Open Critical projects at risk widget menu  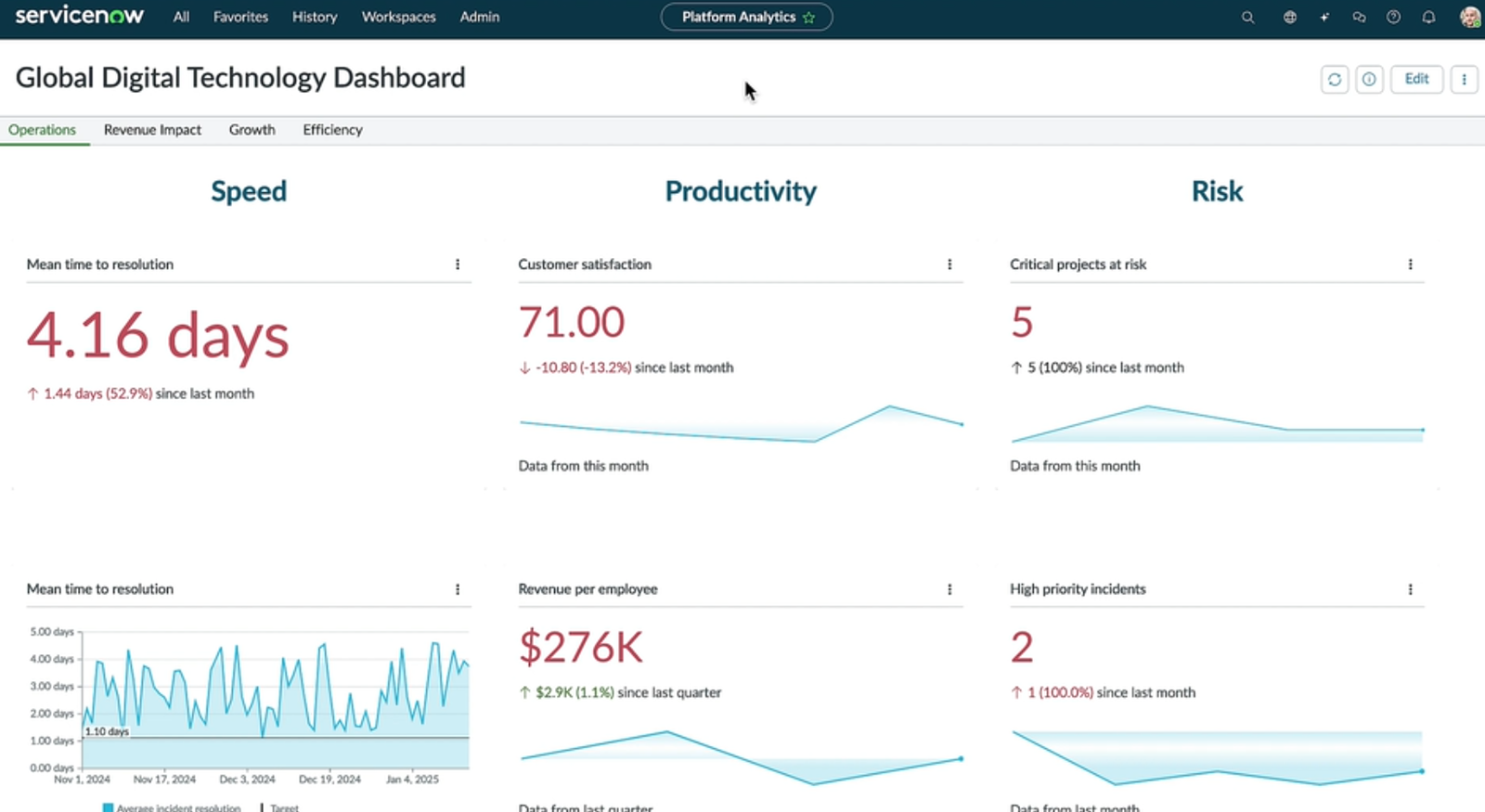coord(1410,264)
